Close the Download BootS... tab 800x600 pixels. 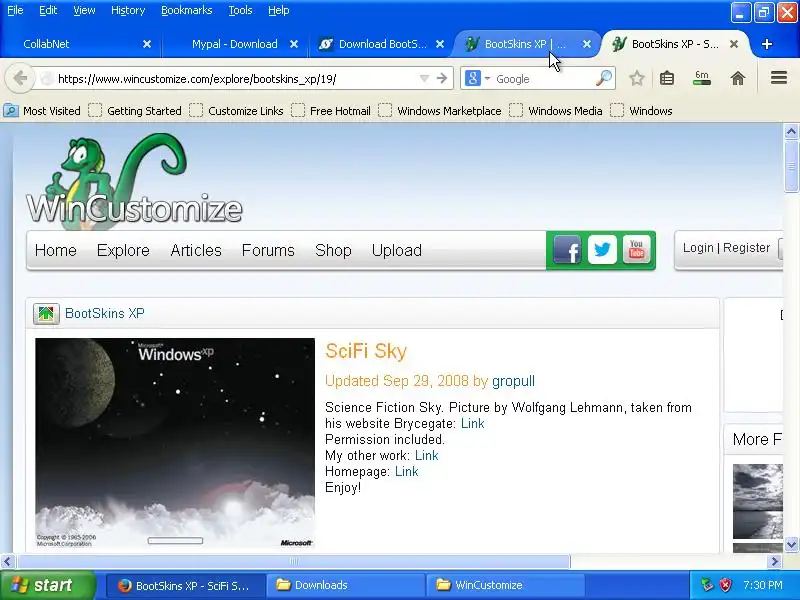pos(440,44)
